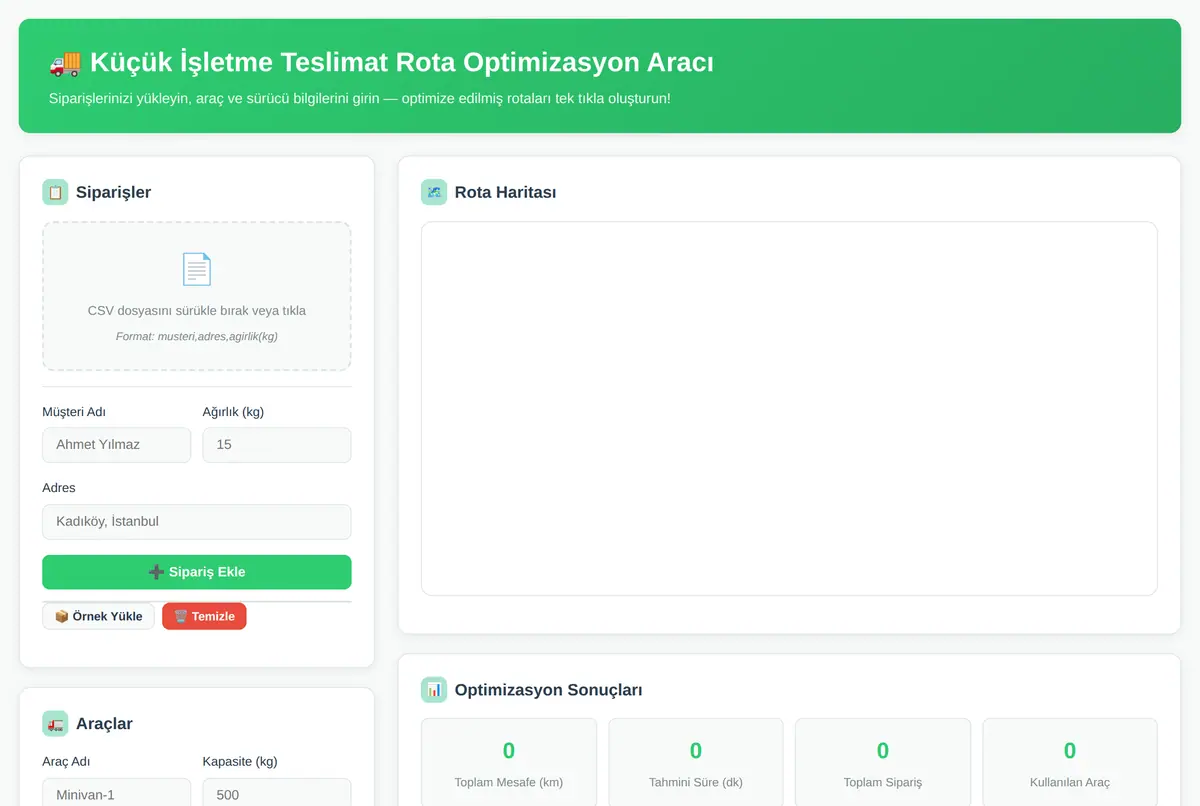This screenshot has width=1200, height=806.
Task: Focus the Araç Adı input field
Action: coord(116,794)
